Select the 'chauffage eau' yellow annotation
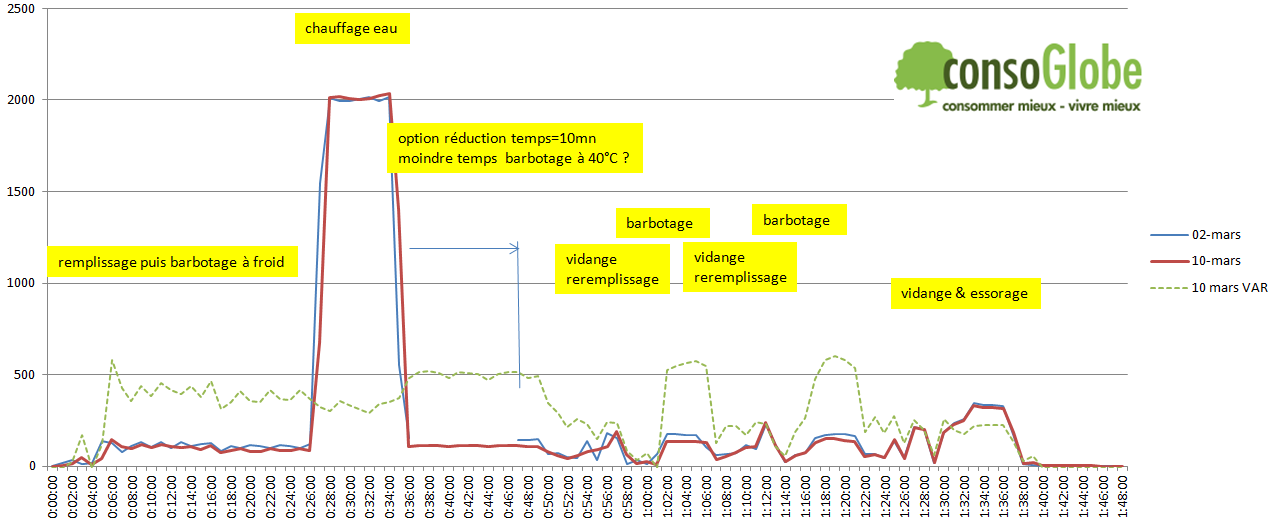The image size is (1279, 527). tap(353, 29)
